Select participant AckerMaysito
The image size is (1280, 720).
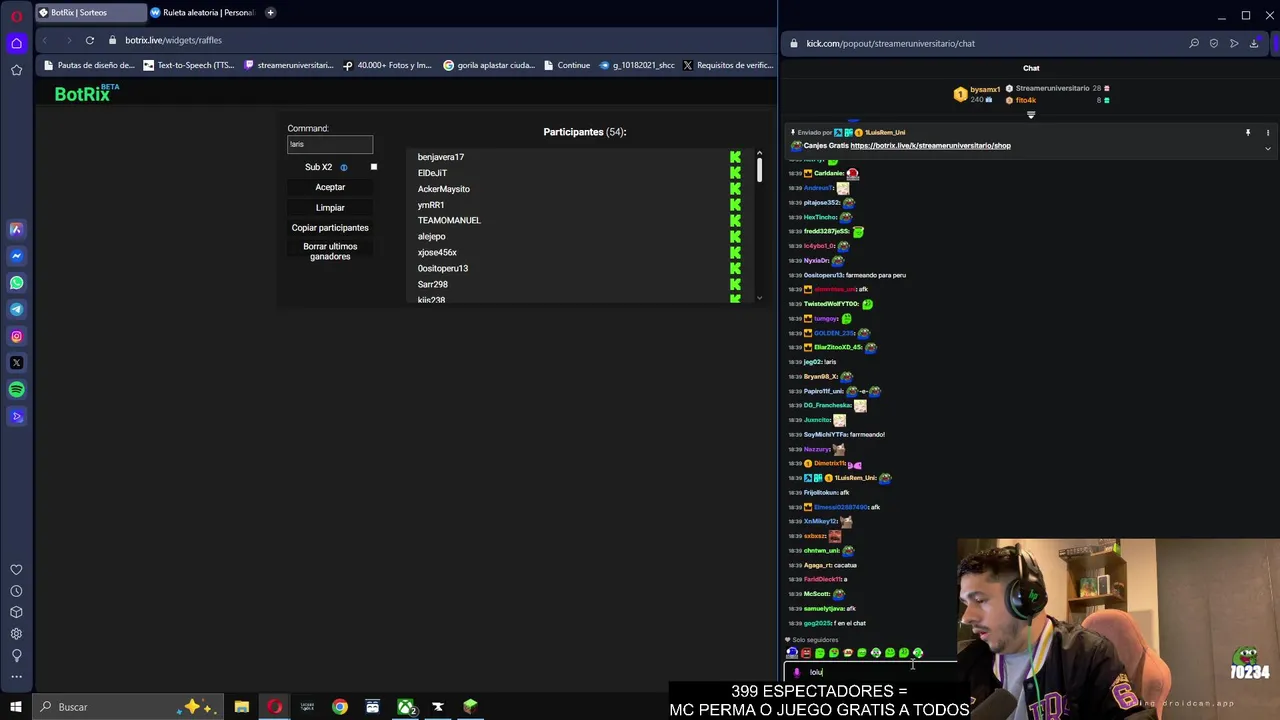tap(444, 189)
